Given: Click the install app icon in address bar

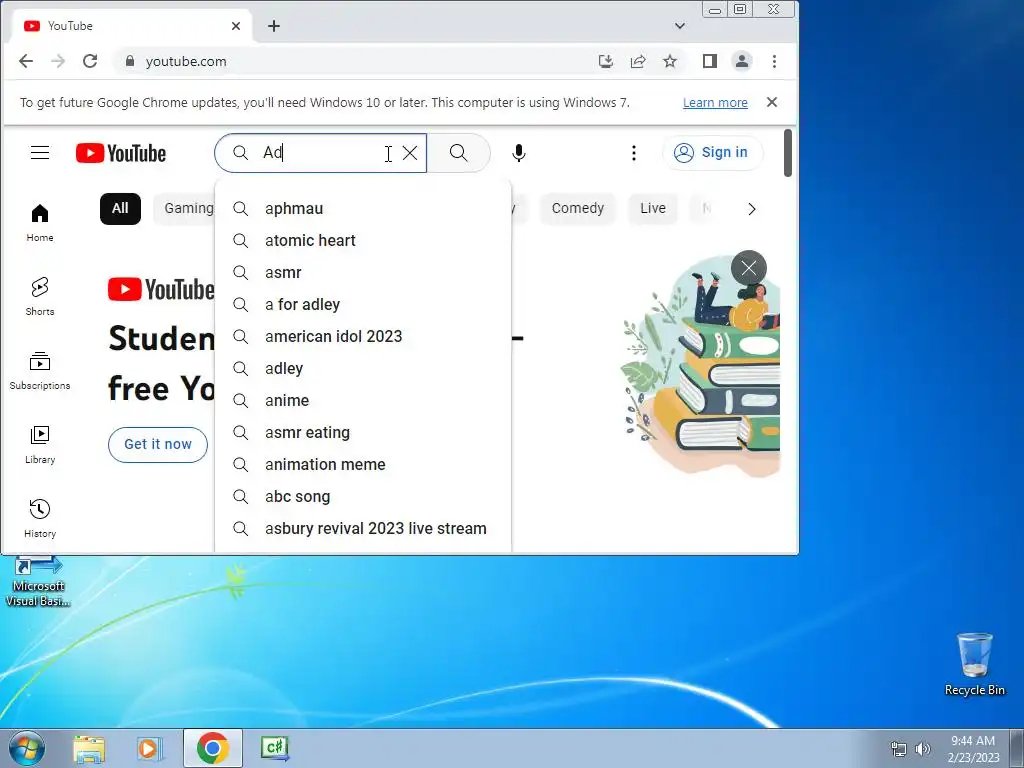Looking at the screenshot, I should click(605, 61).
